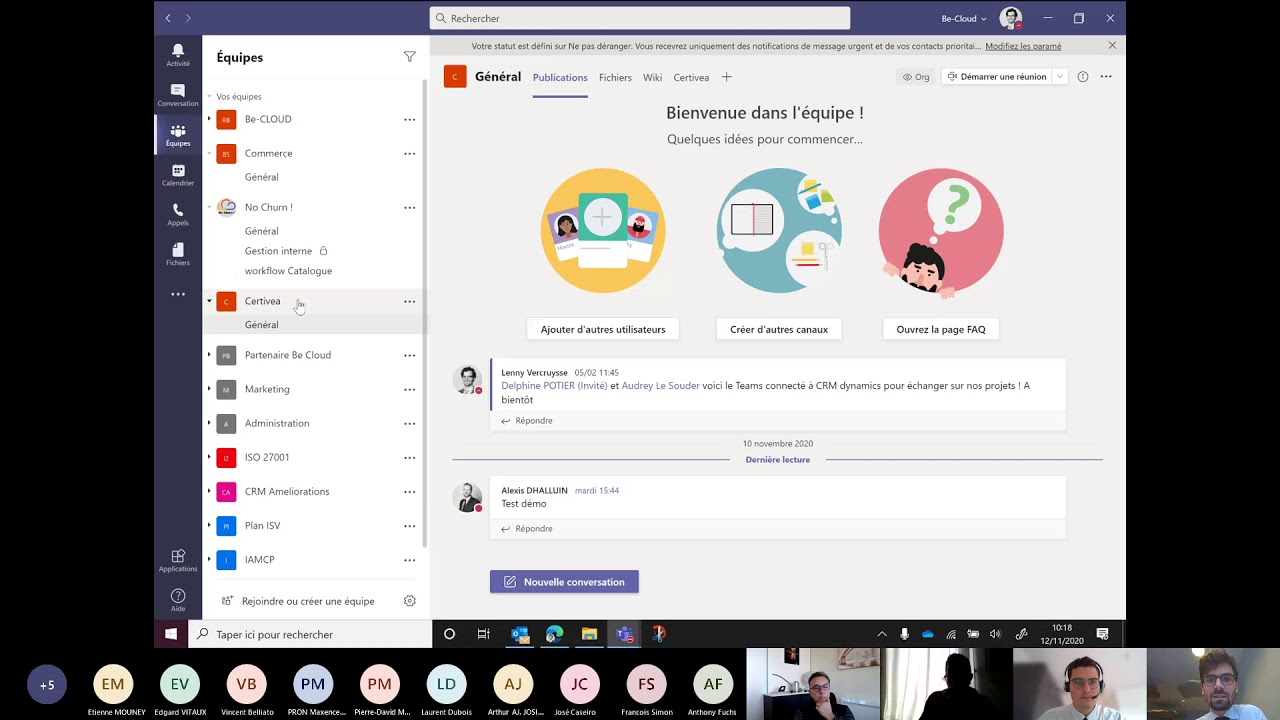Open the channel info icon
Viewport: 1280px width, 720px height.
1083,77
